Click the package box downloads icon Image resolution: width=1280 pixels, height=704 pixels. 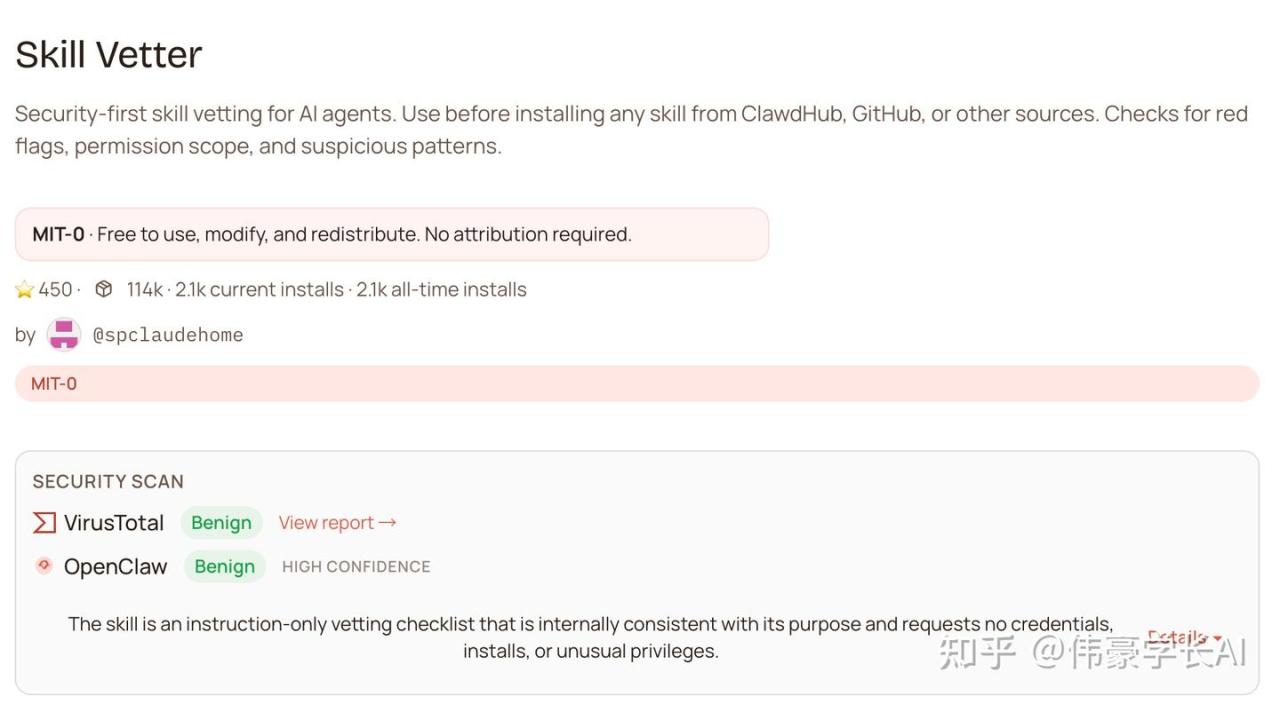point(103,290)
